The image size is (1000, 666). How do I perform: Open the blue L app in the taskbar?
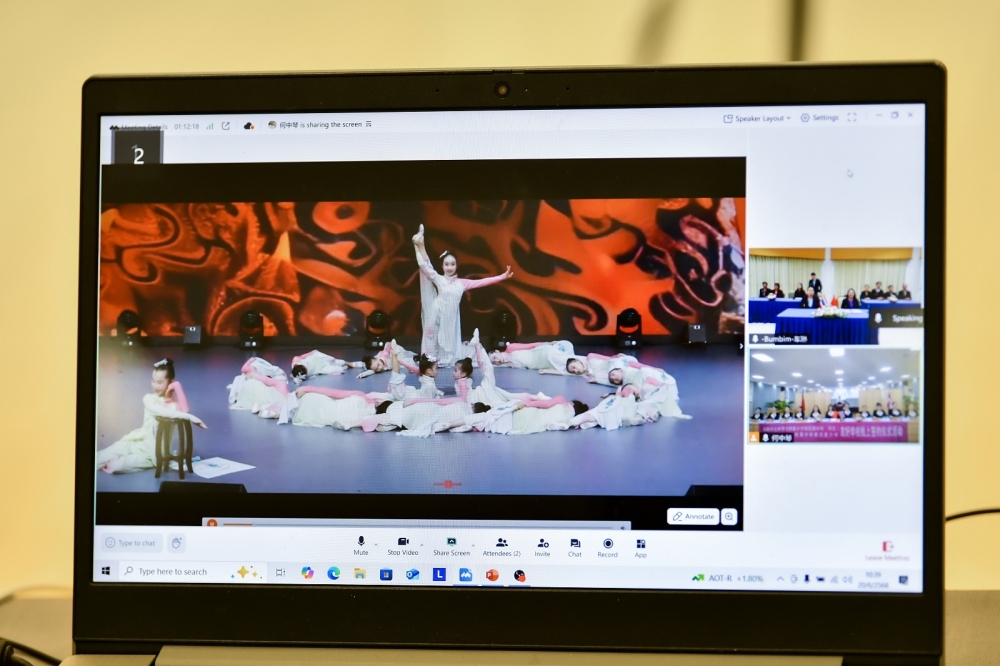point(439,574)
